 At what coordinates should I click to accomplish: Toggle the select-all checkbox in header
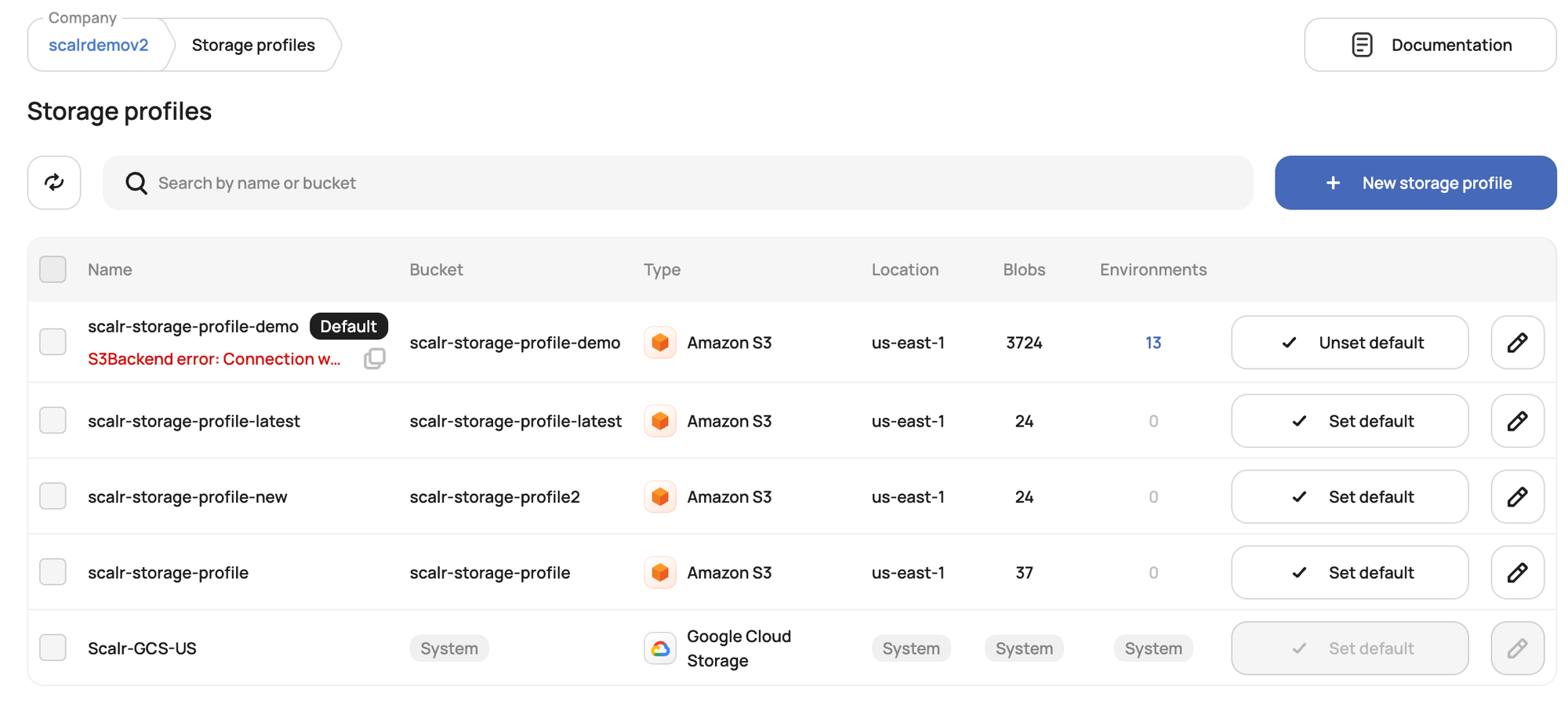[53, 269]
